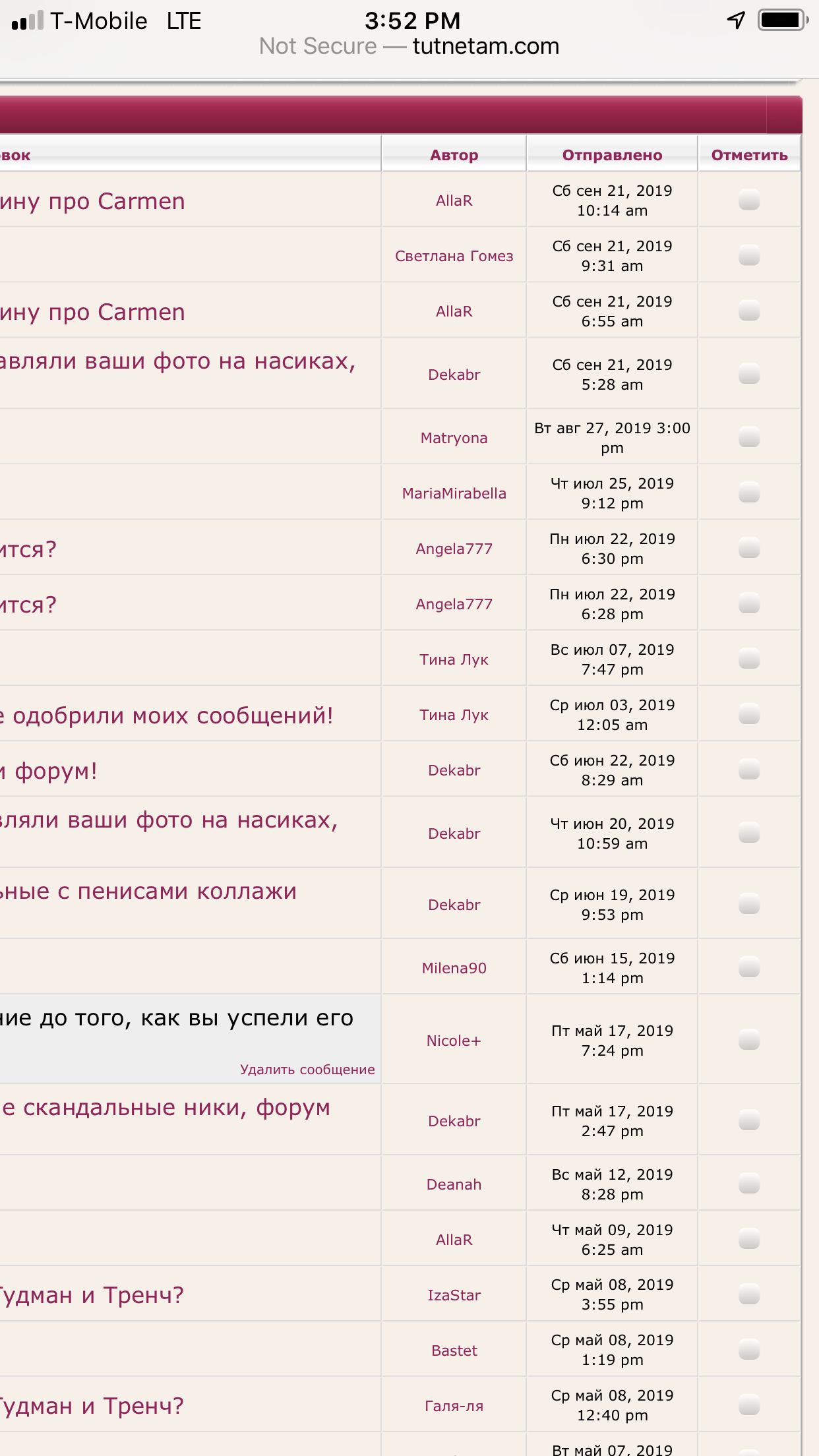Image resolution: width=819 pixels, height=1456 pixels.
Task: Select the Milena90 row checkbox
Action: [749, 967]
